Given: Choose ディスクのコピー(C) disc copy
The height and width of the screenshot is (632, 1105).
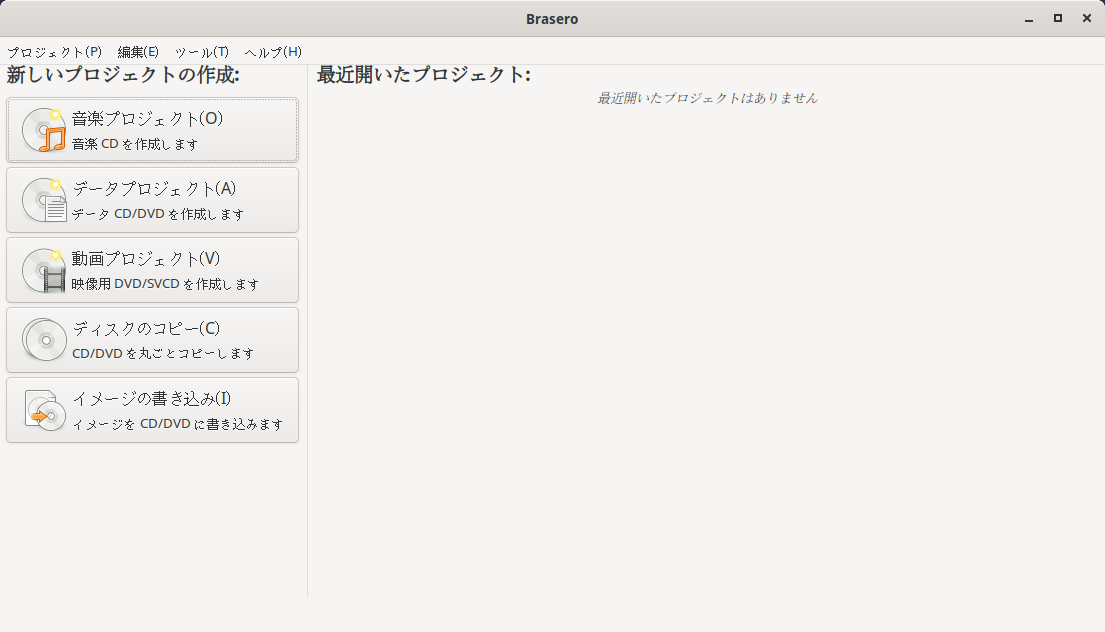Looking at the screenshot, I should [x=152, y=340].
